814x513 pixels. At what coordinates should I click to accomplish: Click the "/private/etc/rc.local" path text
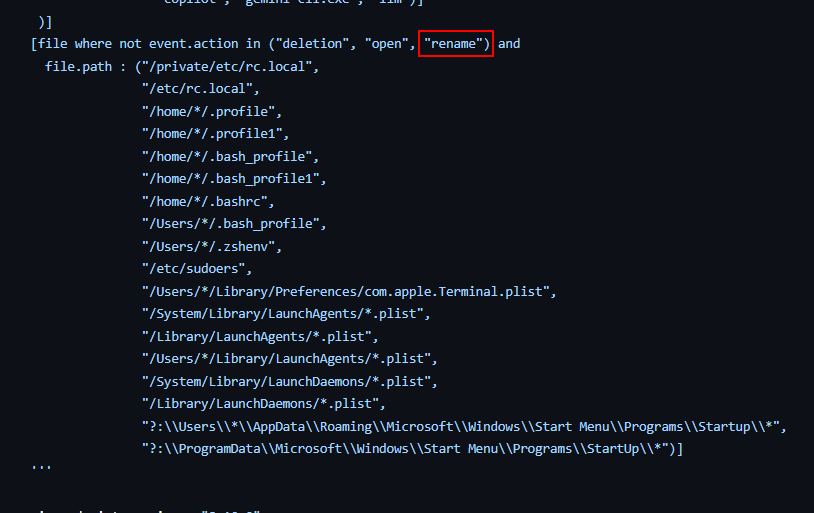coord(226,67)
